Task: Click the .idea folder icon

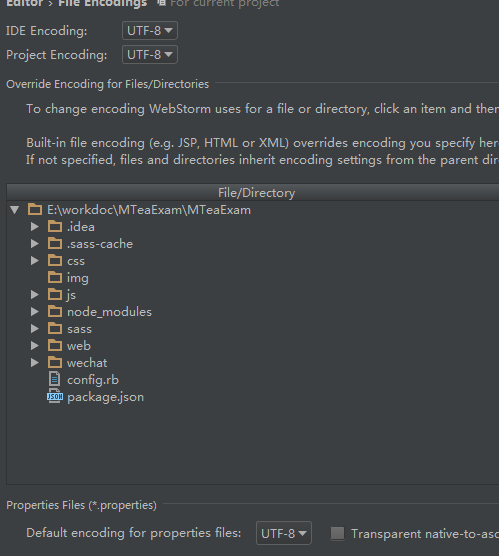Action: click(55, 226)
